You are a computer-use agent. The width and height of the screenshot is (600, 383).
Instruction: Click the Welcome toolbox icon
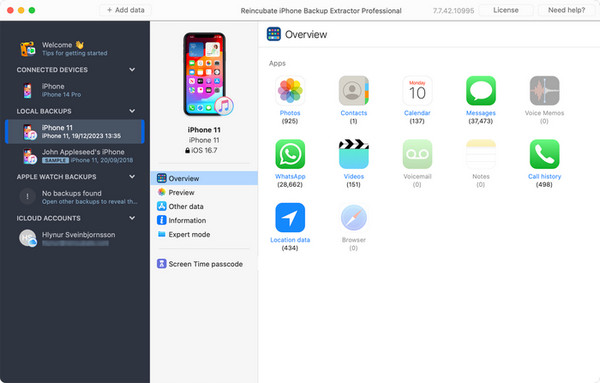pos(28,49)
